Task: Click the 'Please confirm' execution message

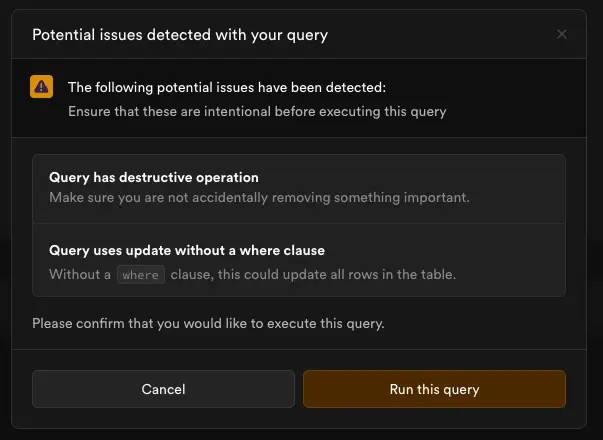Action: [x=208, y=323]
